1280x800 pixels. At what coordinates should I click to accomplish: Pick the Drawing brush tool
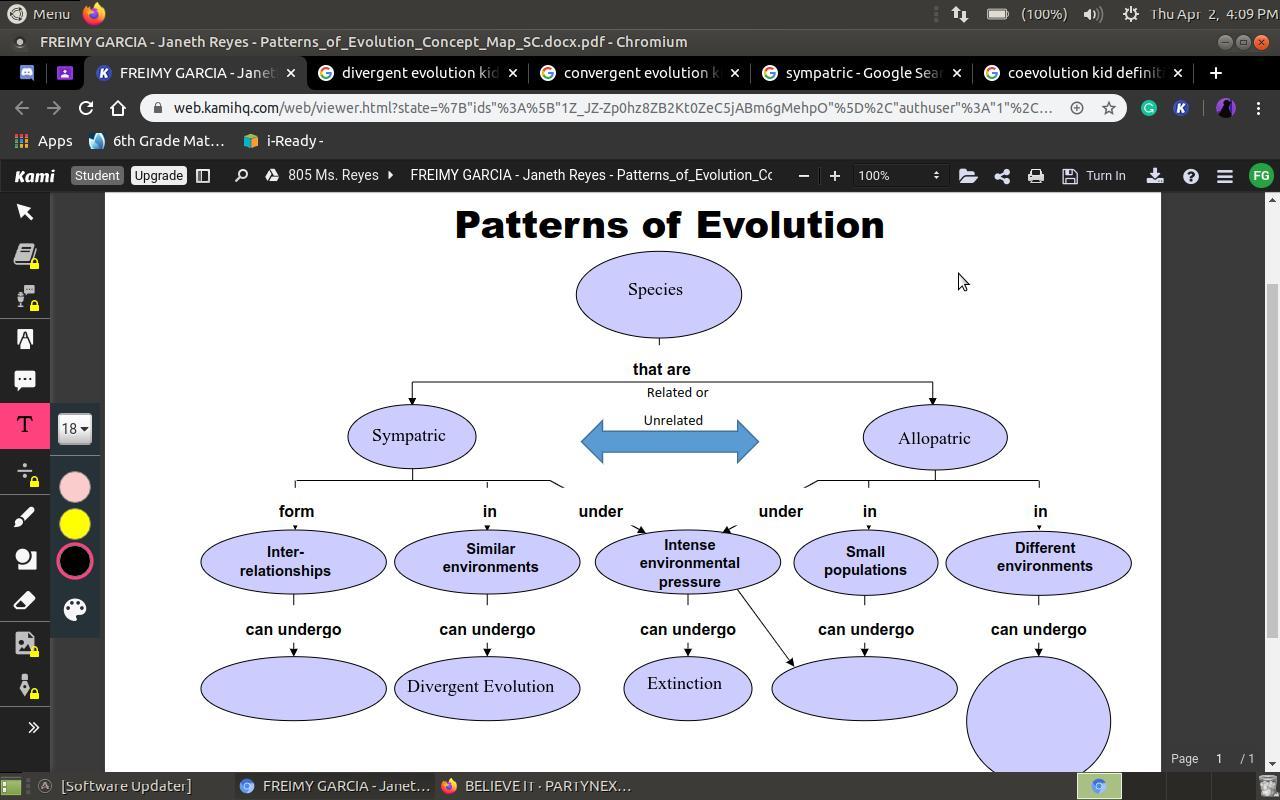tap(25, 517)
